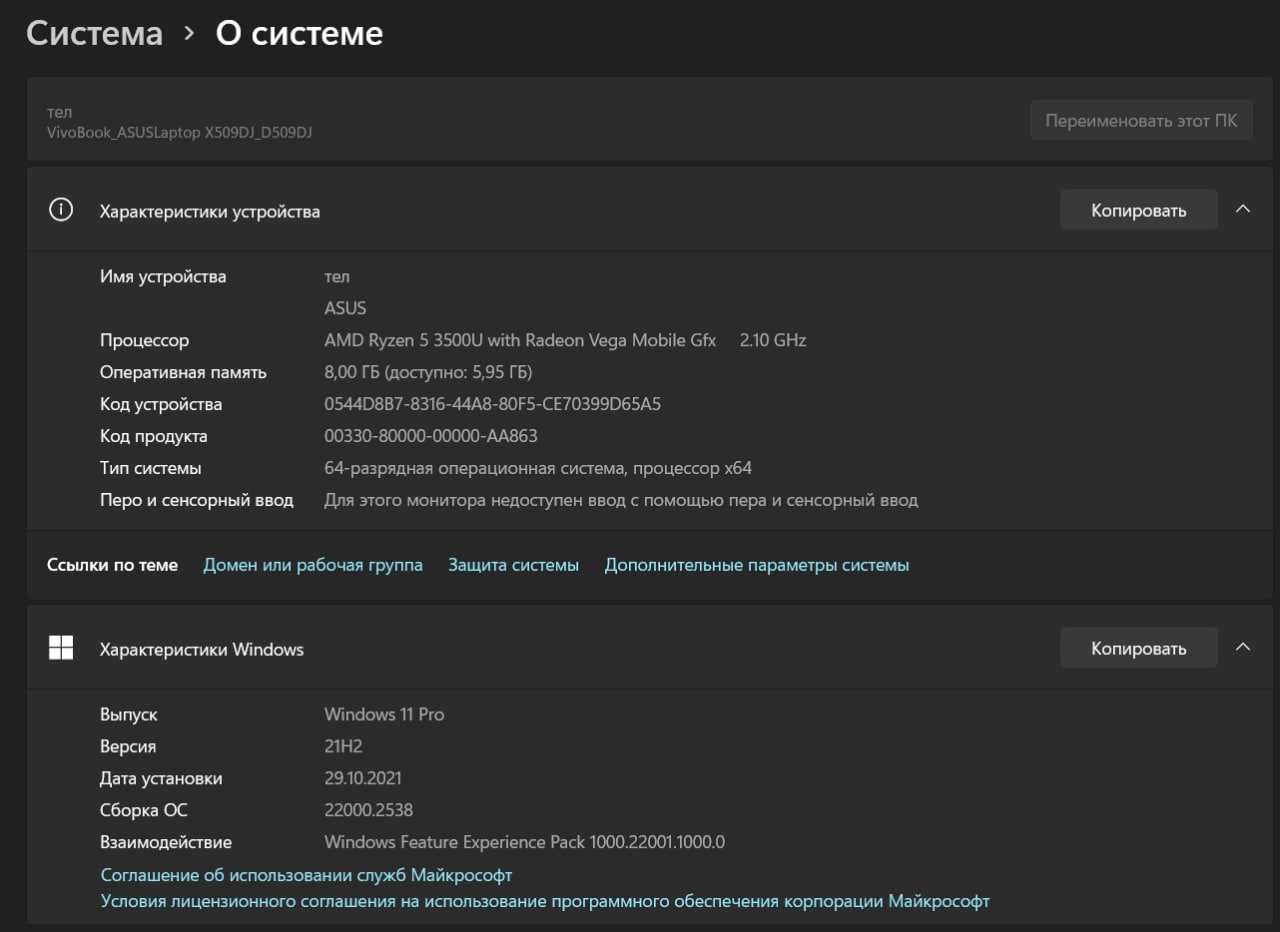Click the Характеристики Windows header text
Viewport: 1280px width, 932px height.
[202, 649]
